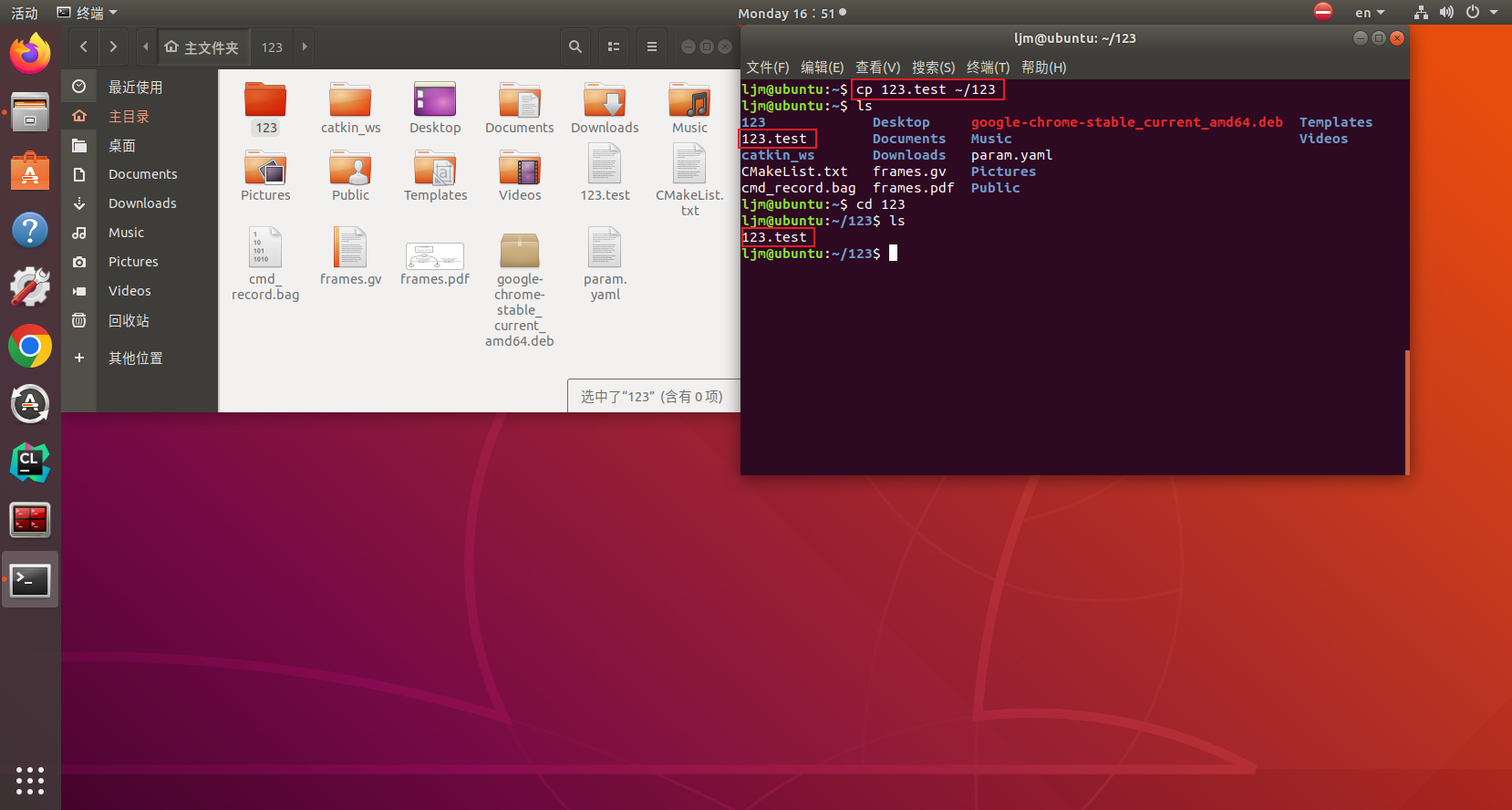Open system menu power dropdown
Viewport: 1512px width, 810px height.
click(x=1482, y=13)
